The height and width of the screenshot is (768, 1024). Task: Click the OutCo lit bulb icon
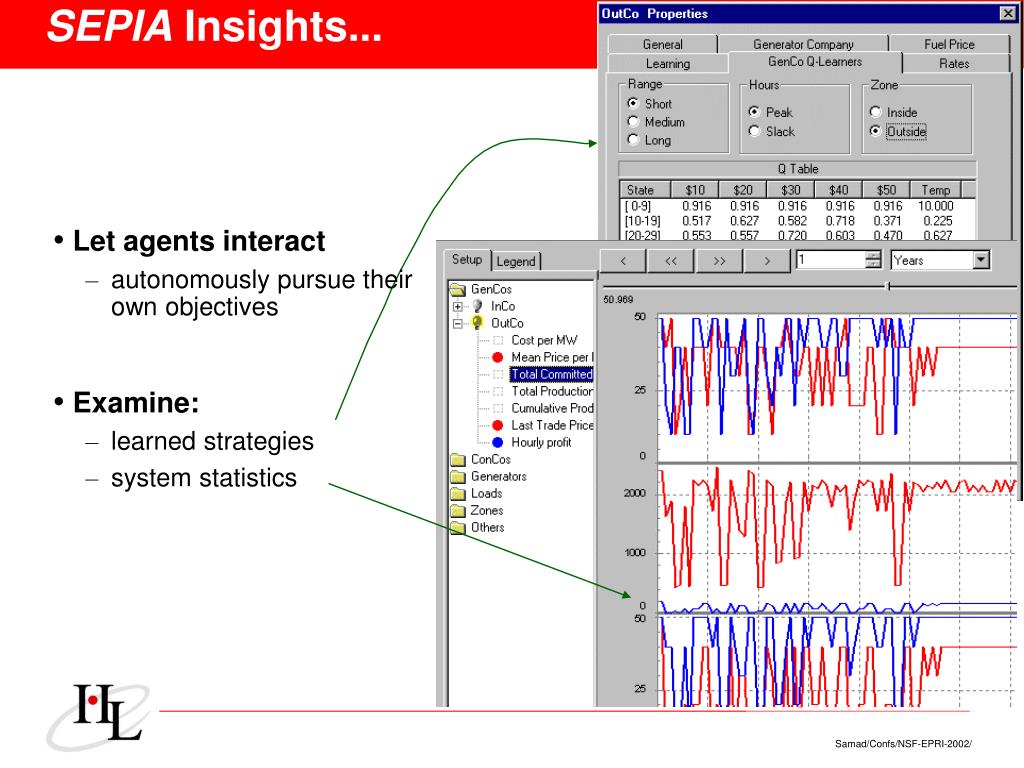[x=477, y=323]
